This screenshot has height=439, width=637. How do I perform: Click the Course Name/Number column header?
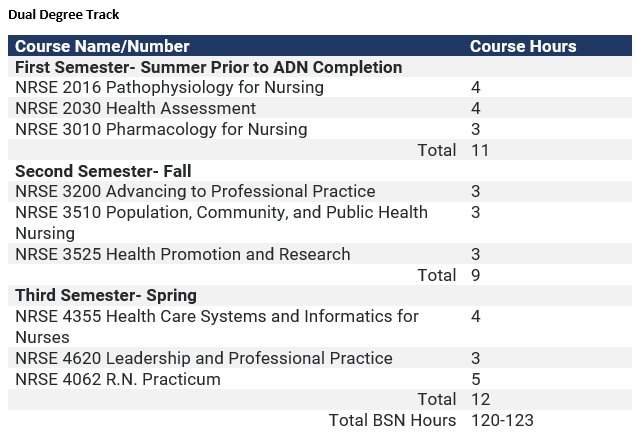pos(102,46)
